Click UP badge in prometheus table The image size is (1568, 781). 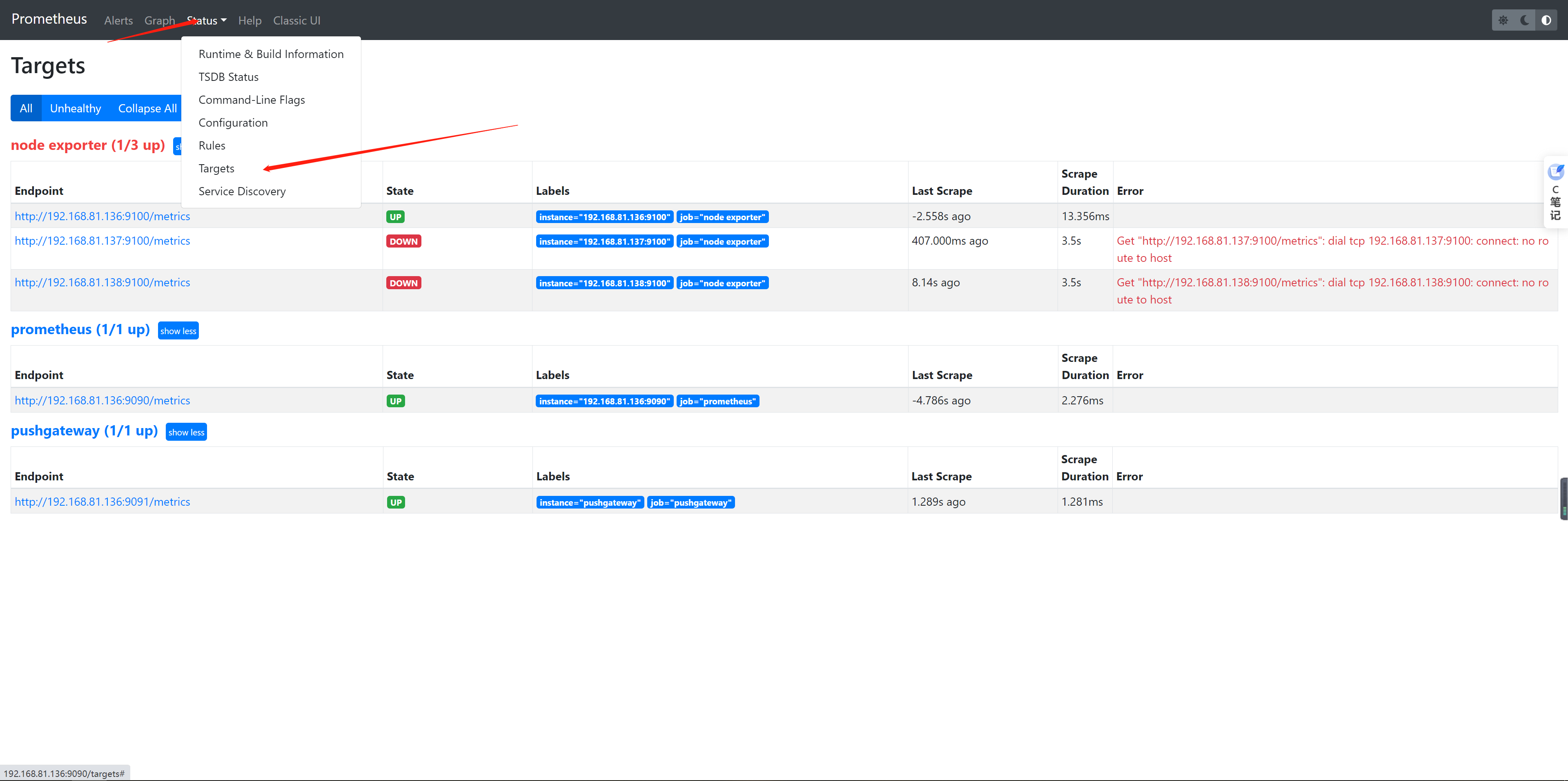[x=396, y=401]
